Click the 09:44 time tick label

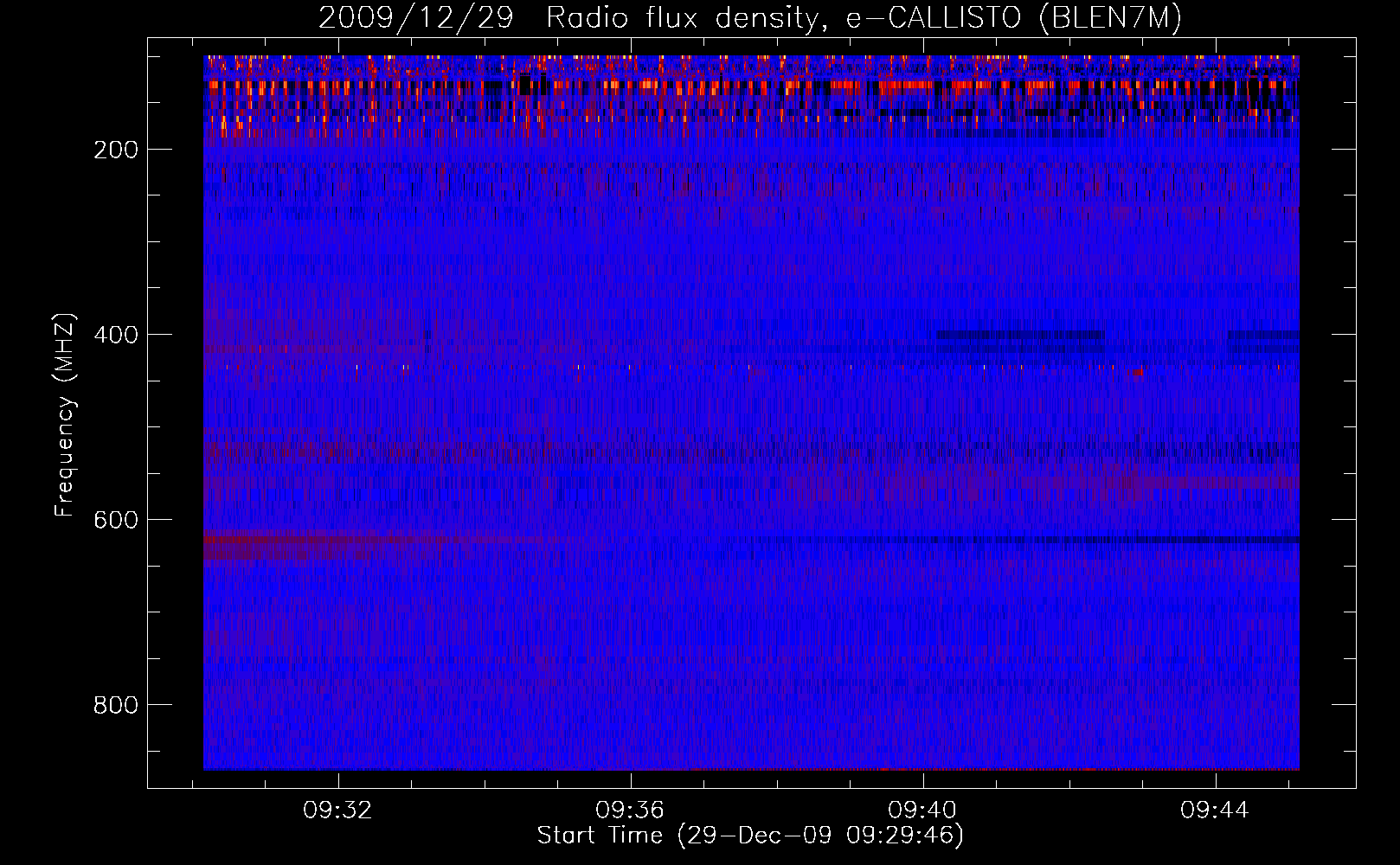pyautogui.click(x=1216, y=810)
